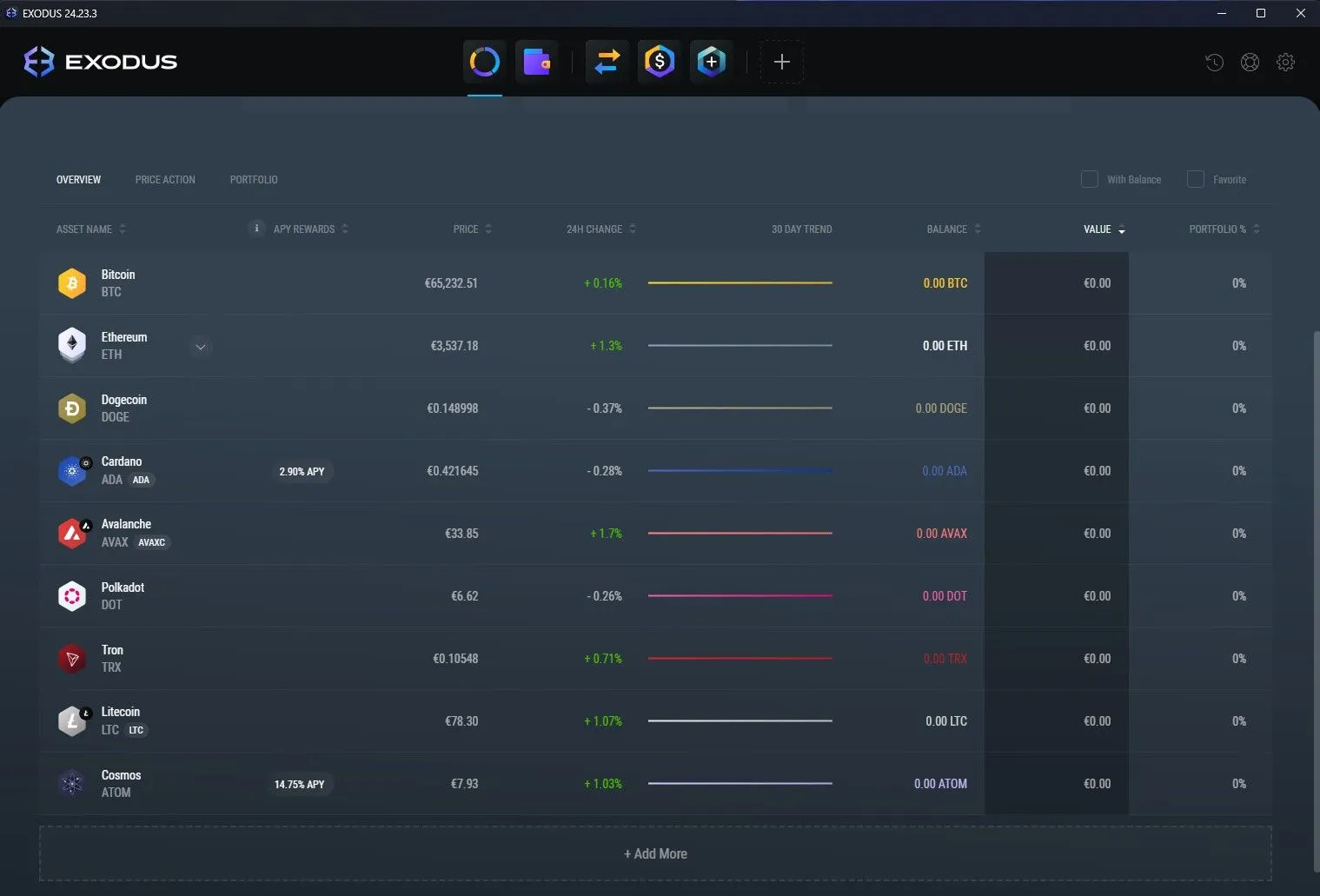
Task: Open transaction history clock icon
Action: (1214, 62)
